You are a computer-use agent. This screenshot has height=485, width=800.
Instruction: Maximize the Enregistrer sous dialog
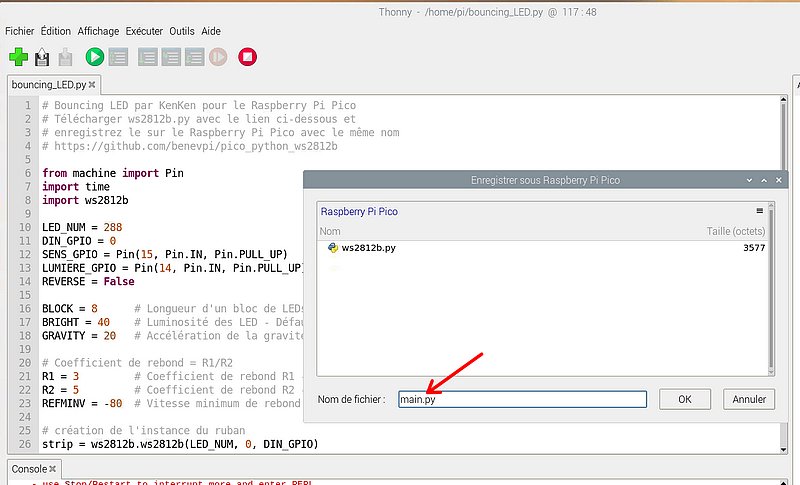pyautogui.click(x=764, y=180)
